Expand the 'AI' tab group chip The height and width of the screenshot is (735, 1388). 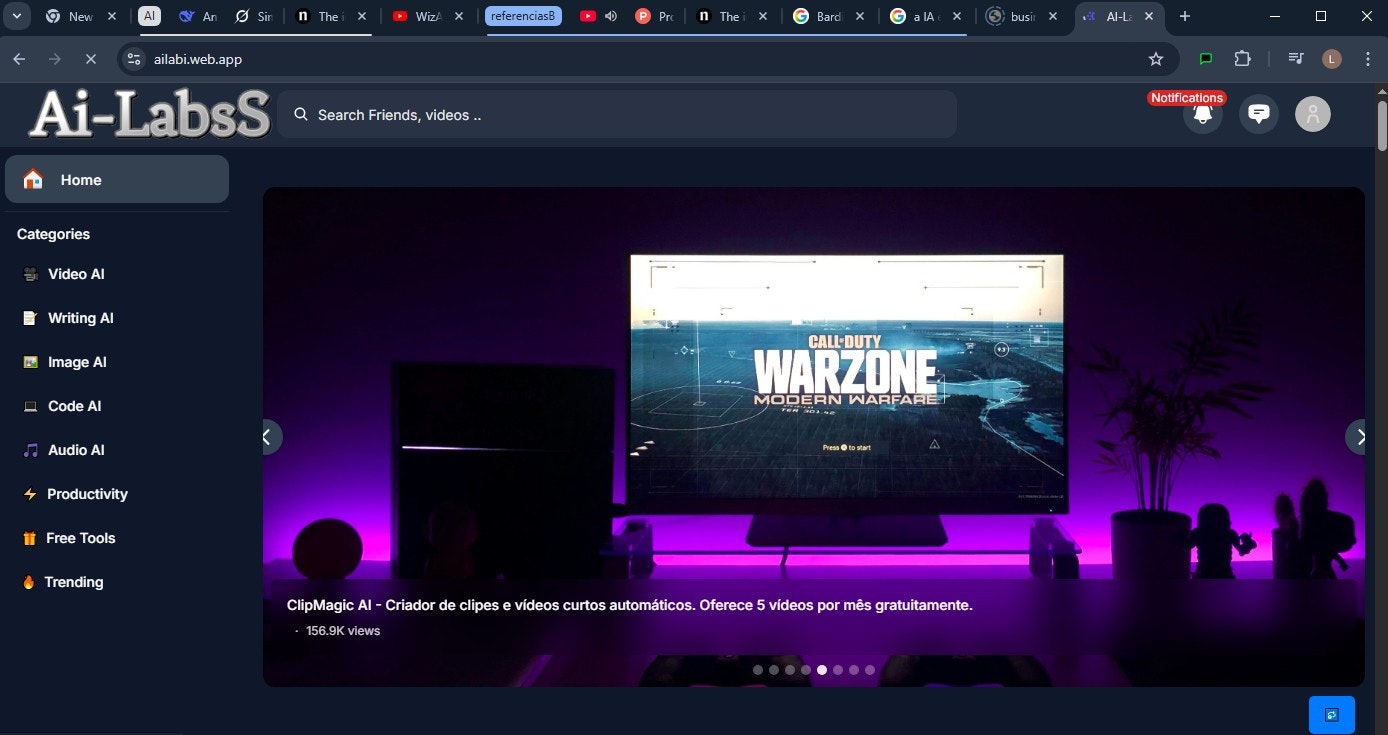149,16
